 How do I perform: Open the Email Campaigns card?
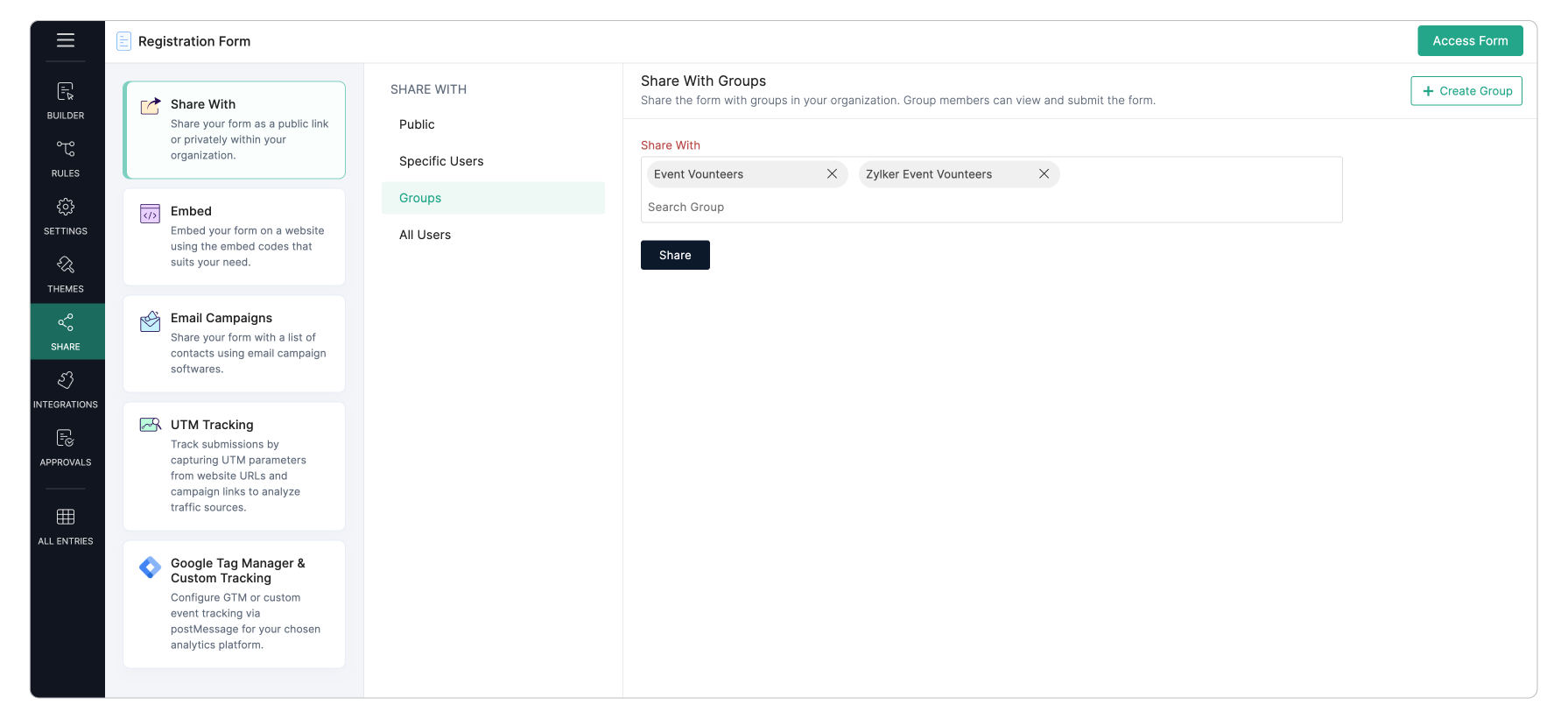point(235,343)
